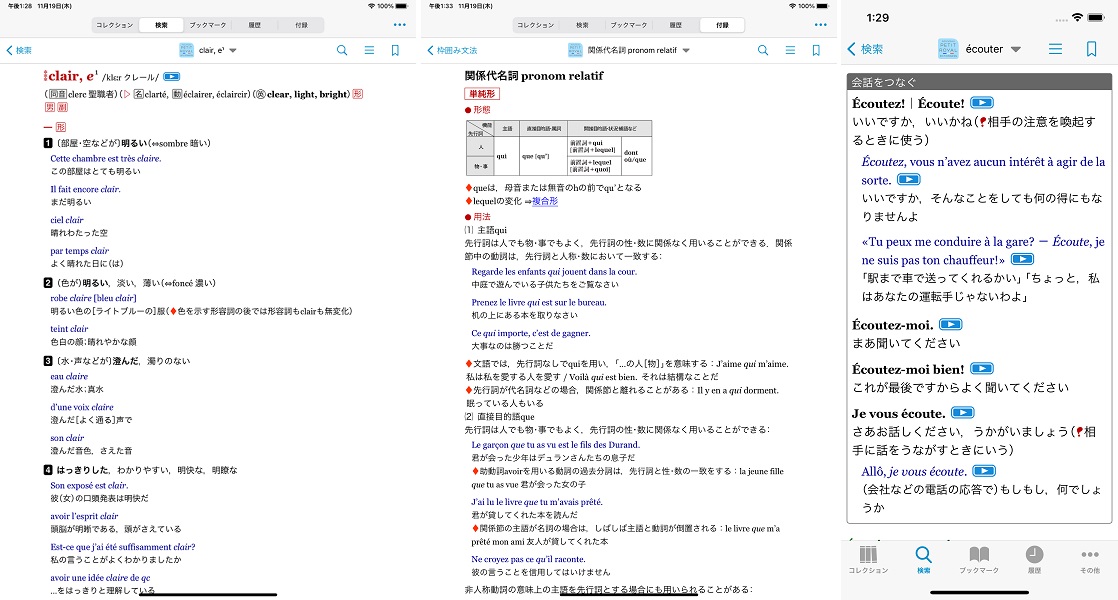Open list menu icon in écouter panel

(x=1055, y=49)
